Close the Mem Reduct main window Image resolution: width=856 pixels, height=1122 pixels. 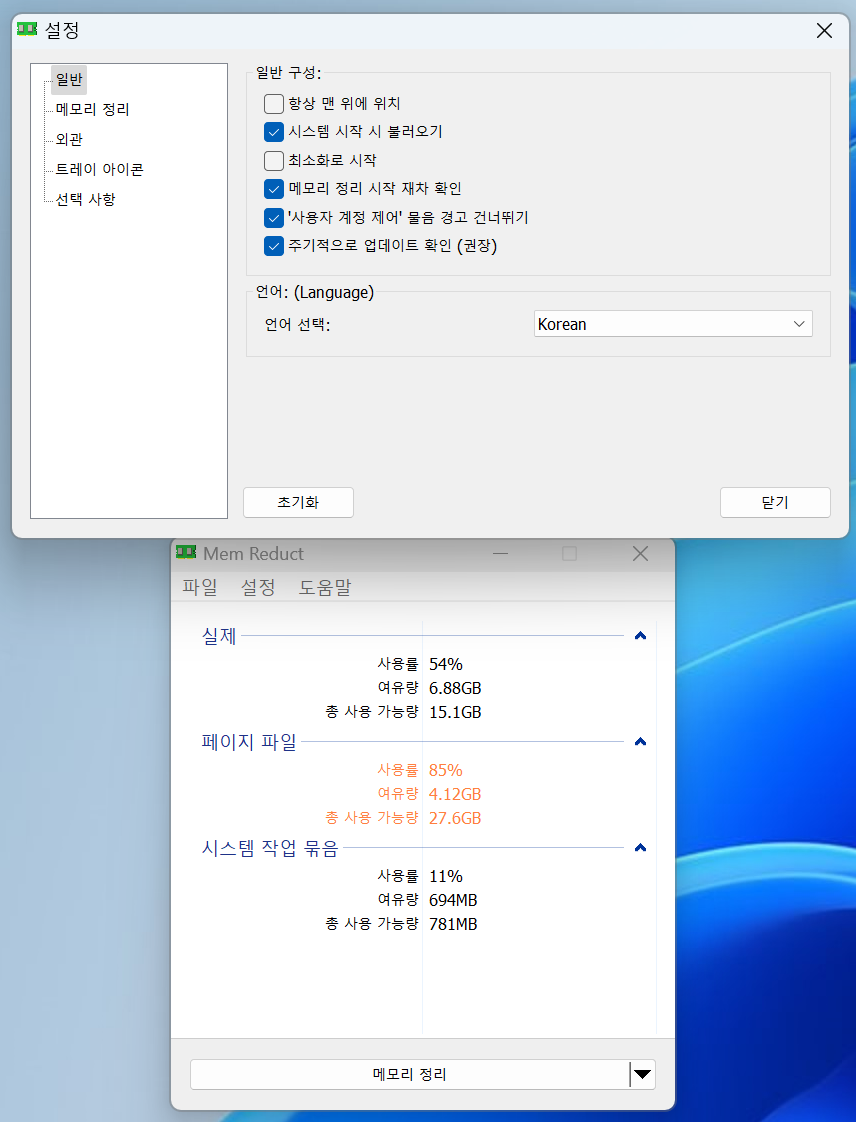tap(641, 553)
